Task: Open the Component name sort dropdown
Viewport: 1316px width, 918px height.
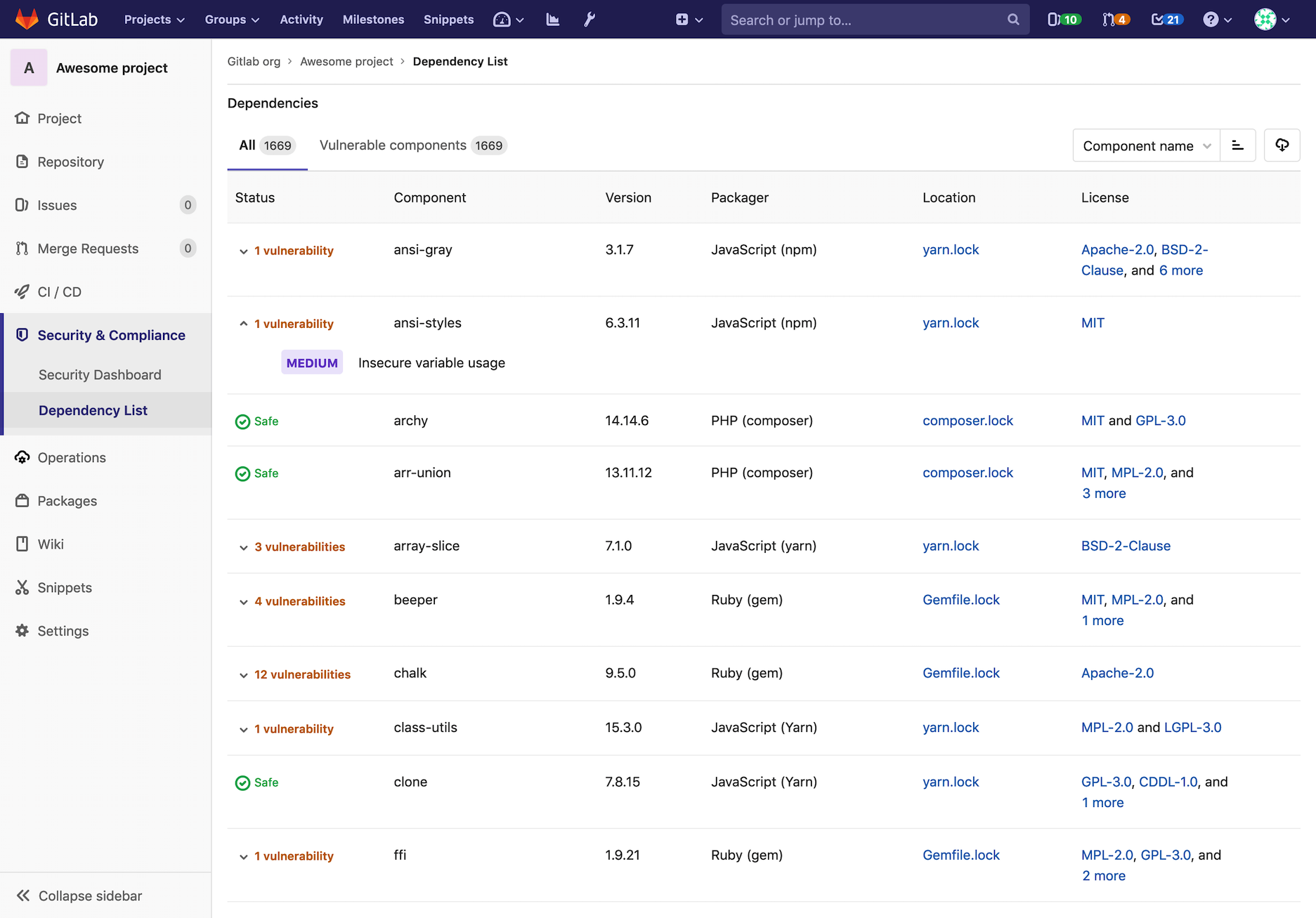Action: pos(1146,145)
